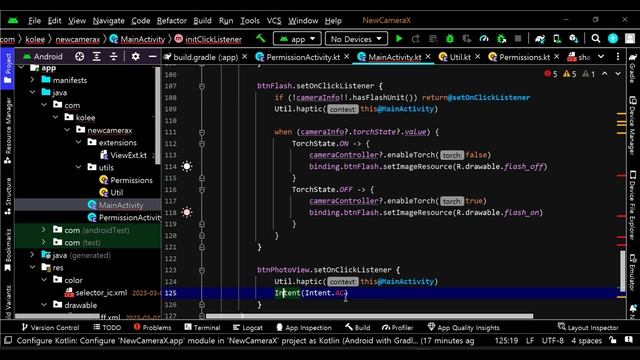The image size is (640, 360).
Task: Toggle the Emulator side panel
Action: click(x=633, y=273)
